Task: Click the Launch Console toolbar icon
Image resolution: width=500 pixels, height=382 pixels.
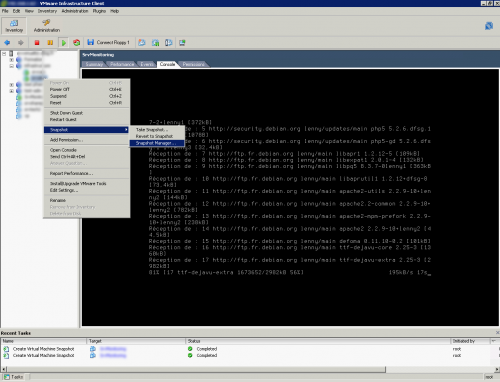Action: click(182, 43)
